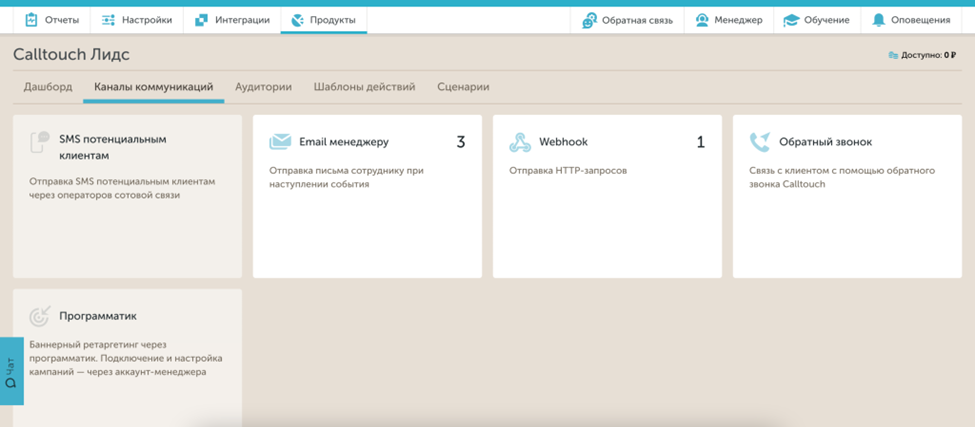
Task: Click the Обратная связь smiley icon
Action: click(589, 21)
